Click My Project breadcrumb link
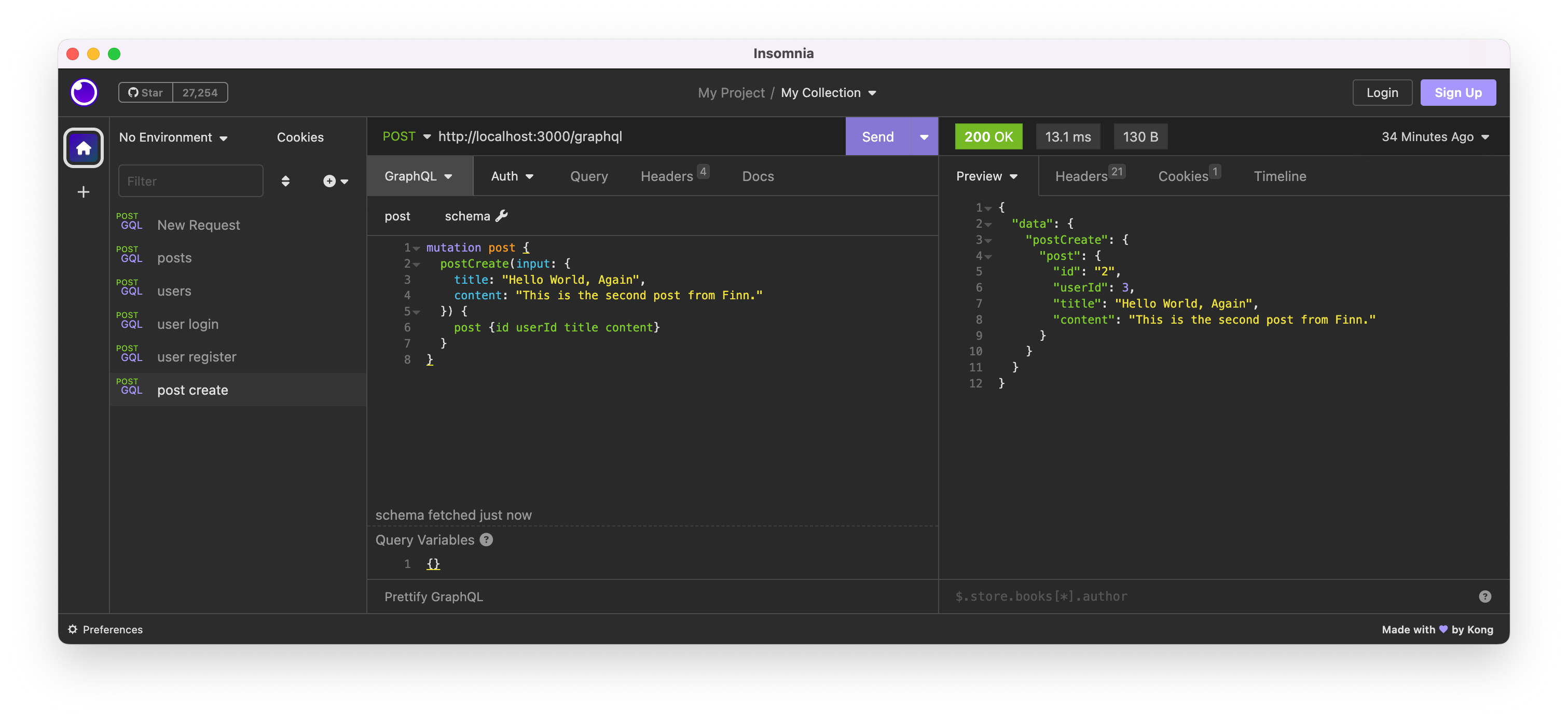The image size is (1568, 721). [x=731, y=92]
